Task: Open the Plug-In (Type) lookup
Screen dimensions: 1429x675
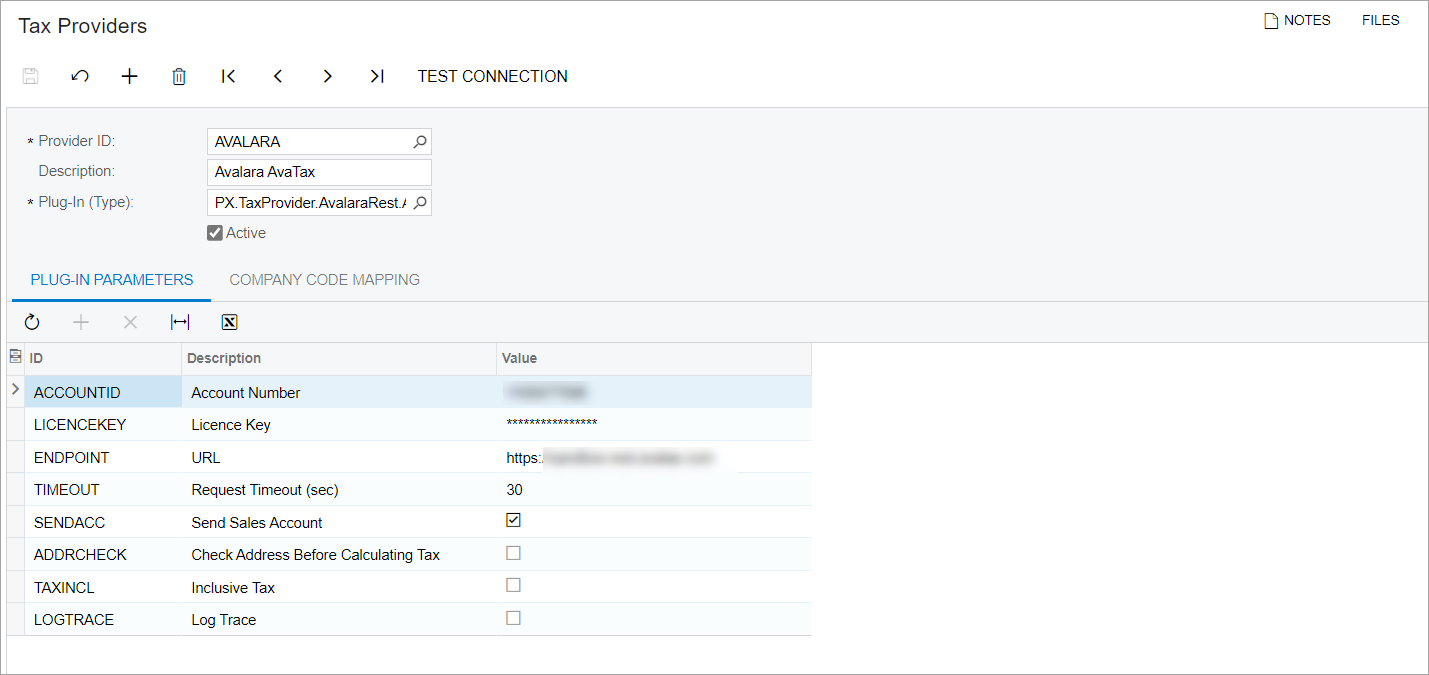Action: pyautogui.click(x=420, y=203)
